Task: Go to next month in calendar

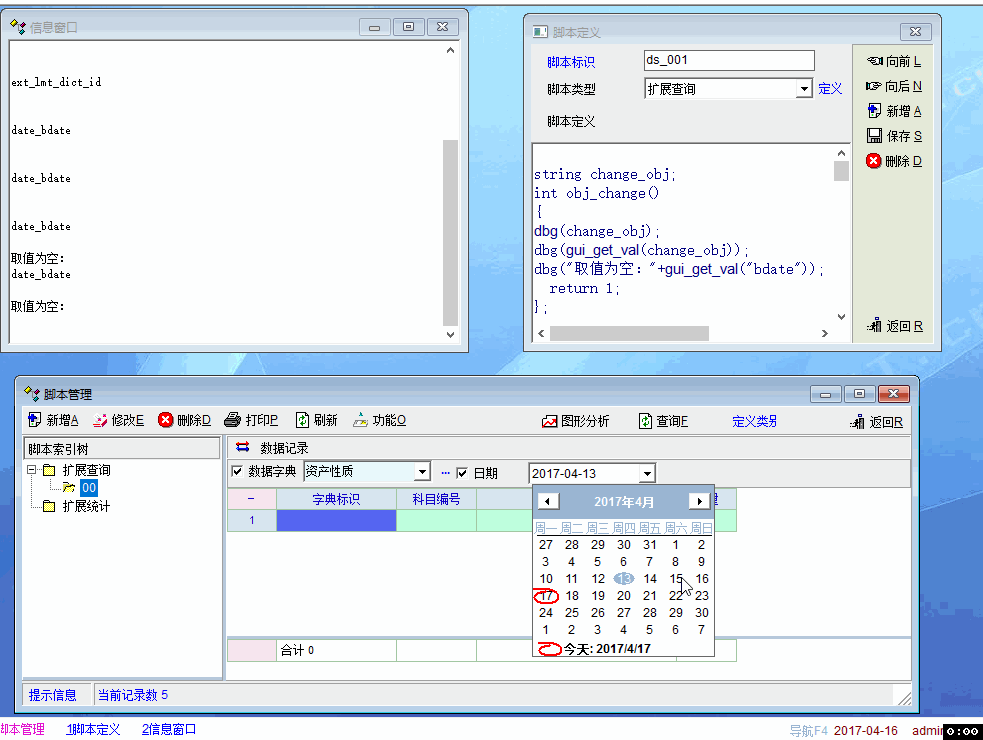Action: [699, 501]
